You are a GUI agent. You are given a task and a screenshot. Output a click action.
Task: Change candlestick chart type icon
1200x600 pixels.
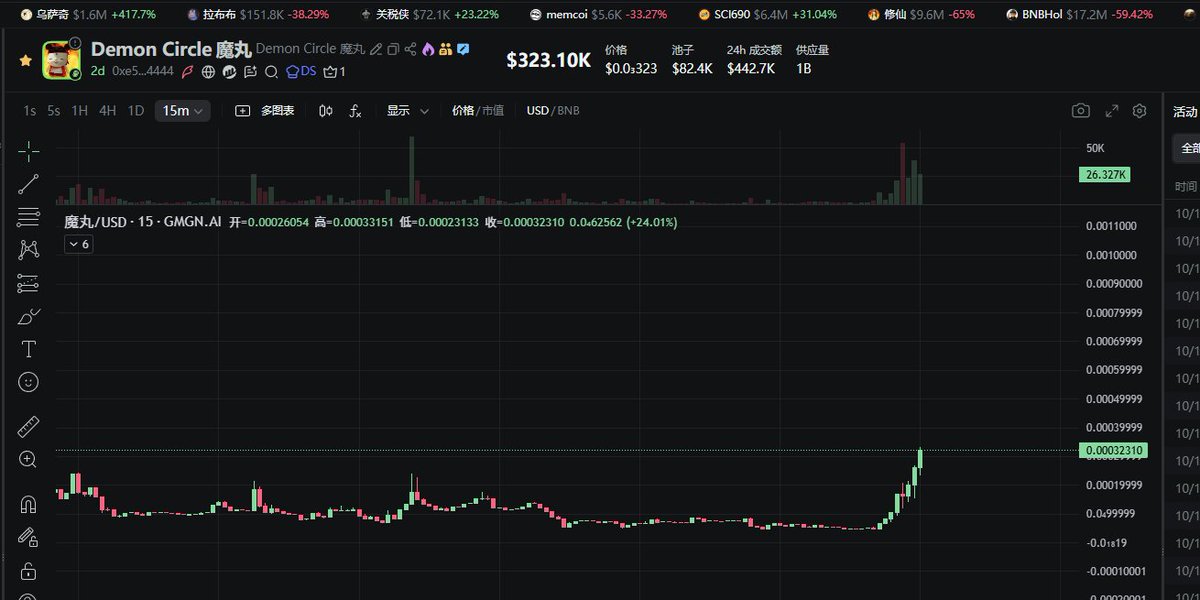325,111
